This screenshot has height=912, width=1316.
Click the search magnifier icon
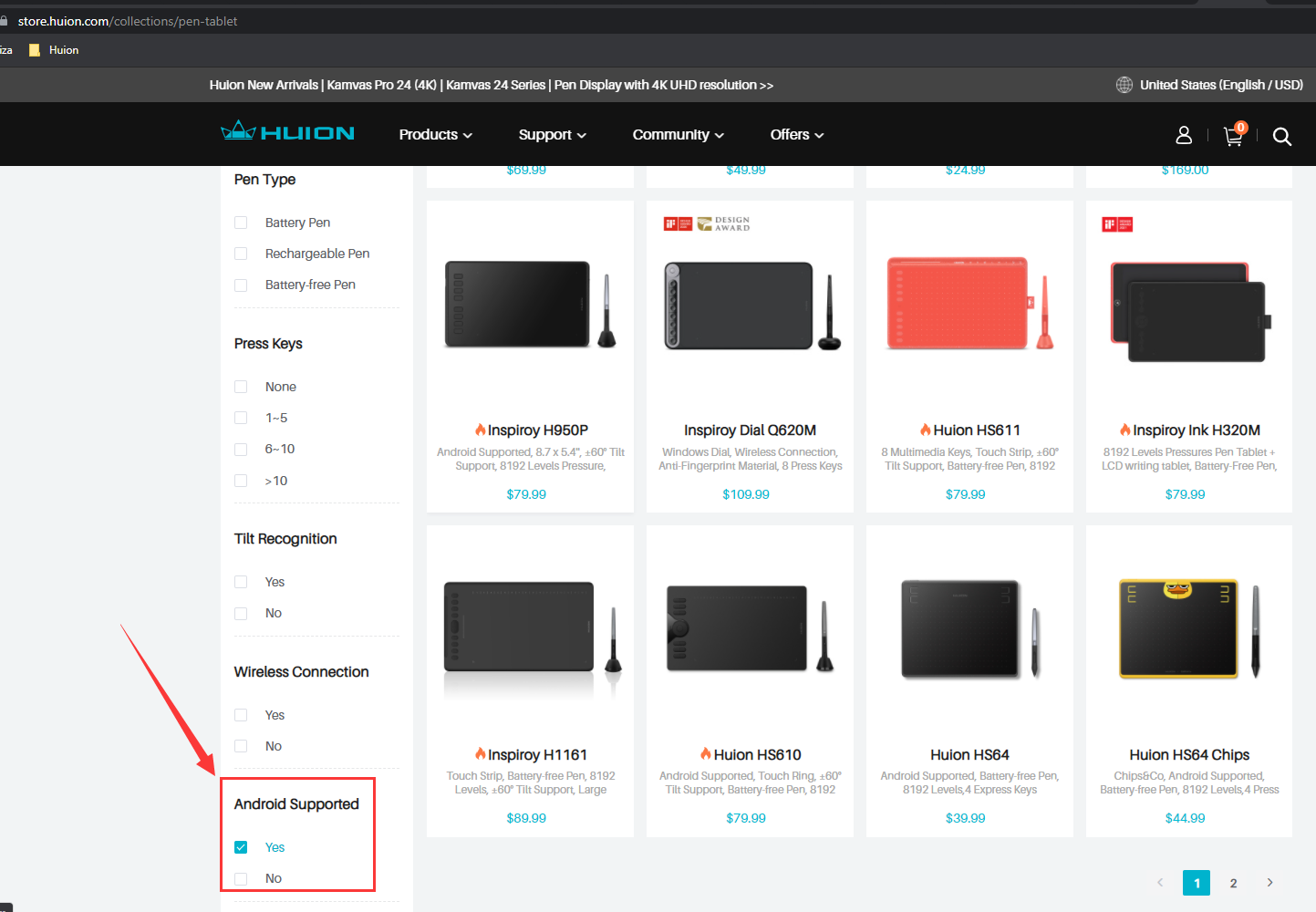(x=1281, y=136)
